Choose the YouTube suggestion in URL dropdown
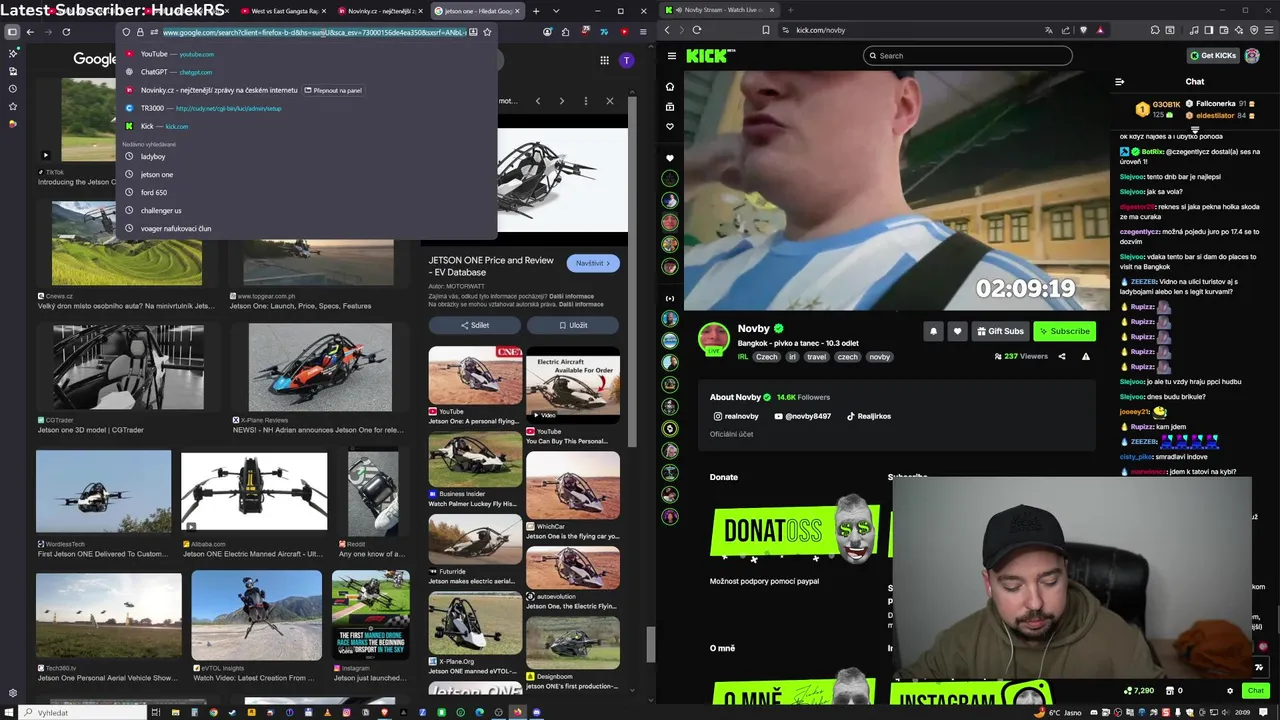This screenshot has height=720, width=1280. tap(306, 54)
